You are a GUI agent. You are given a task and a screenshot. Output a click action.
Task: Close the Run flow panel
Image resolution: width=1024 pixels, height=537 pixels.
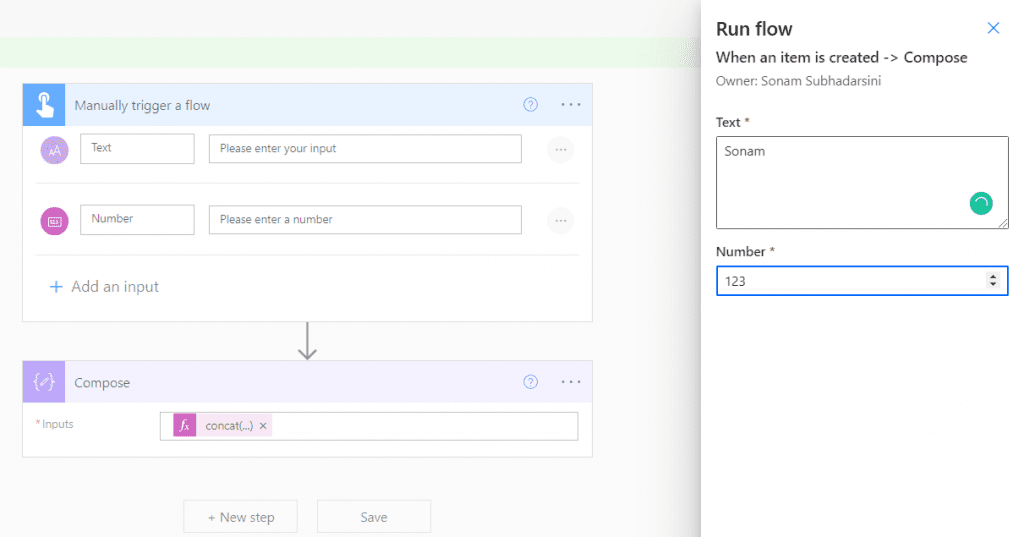(x=993, y=28)
